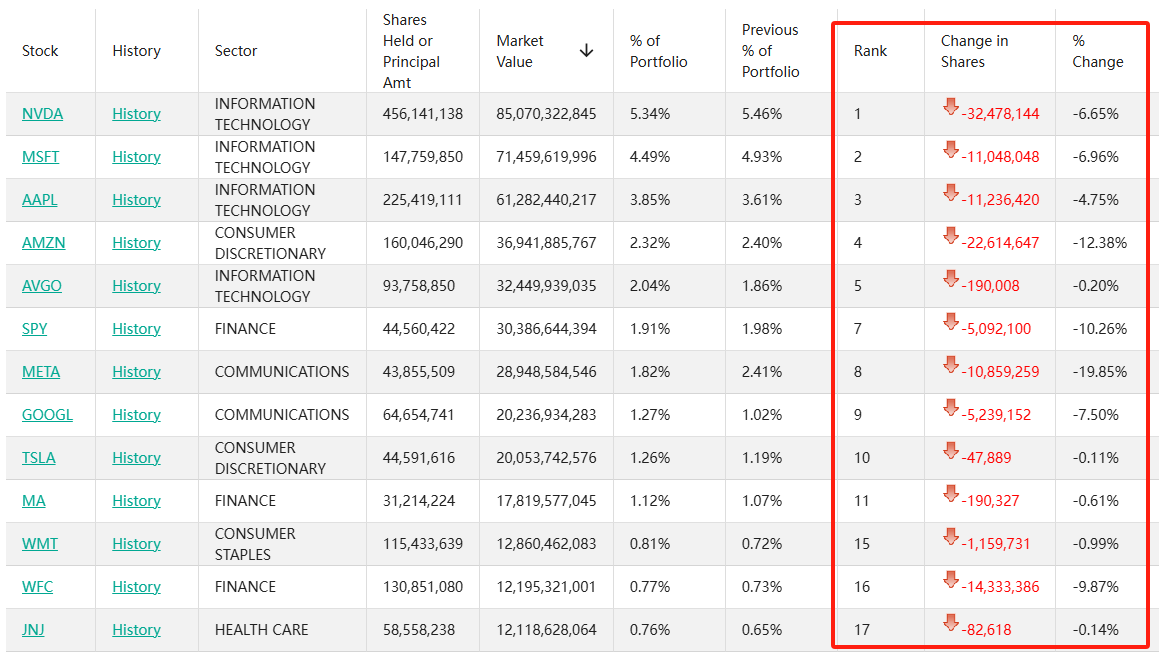
Task: Click the Market Value sort arrow
Action: [x=586, y=51]
